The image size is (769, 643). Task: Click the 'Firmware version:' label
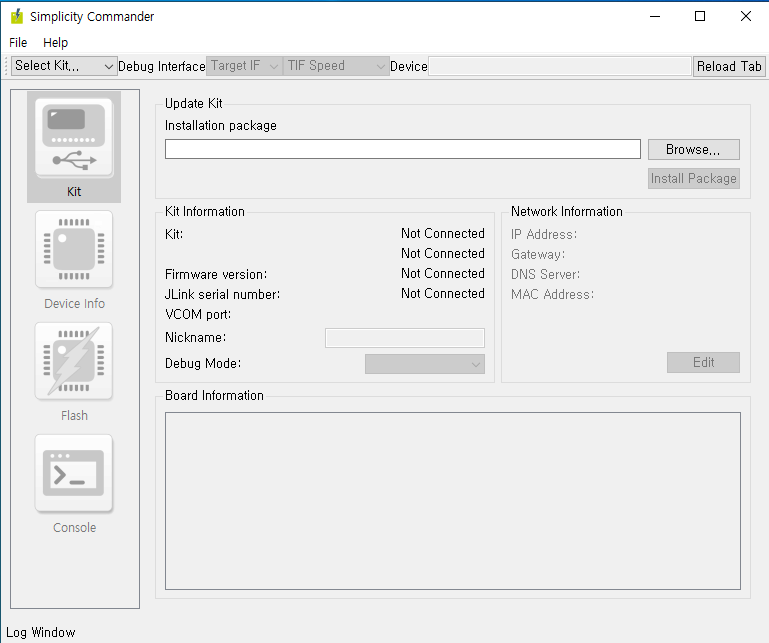[x=216, y=274]
